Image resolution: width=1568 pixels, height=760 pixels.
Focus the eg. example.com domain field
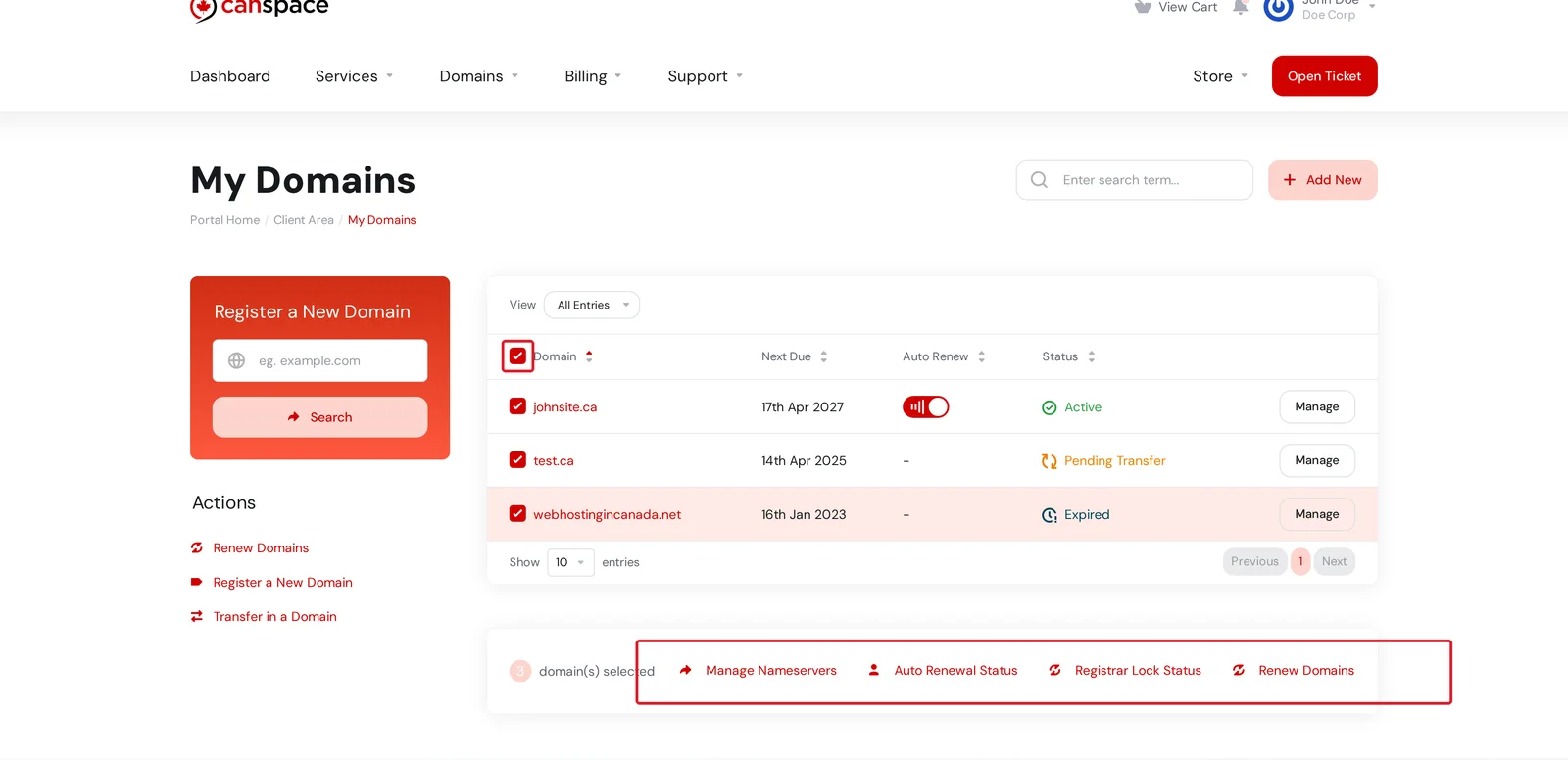(x=319, y=360)
